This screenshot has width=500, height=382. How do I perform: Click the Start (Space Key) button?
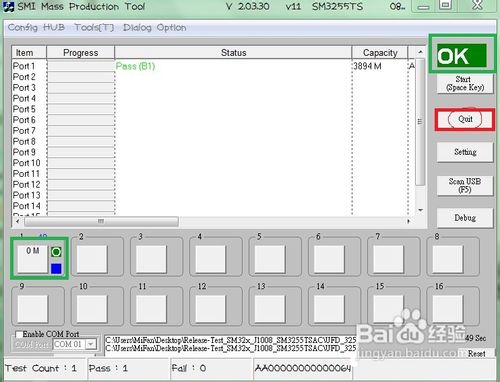[465, 83]
